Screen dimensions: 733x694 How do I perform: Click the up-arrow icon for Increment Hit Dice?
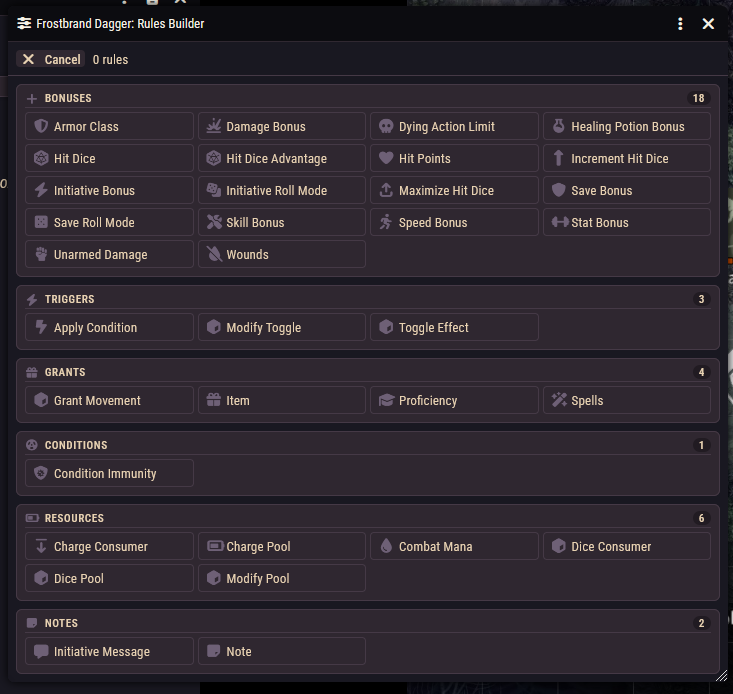point(558,158)
